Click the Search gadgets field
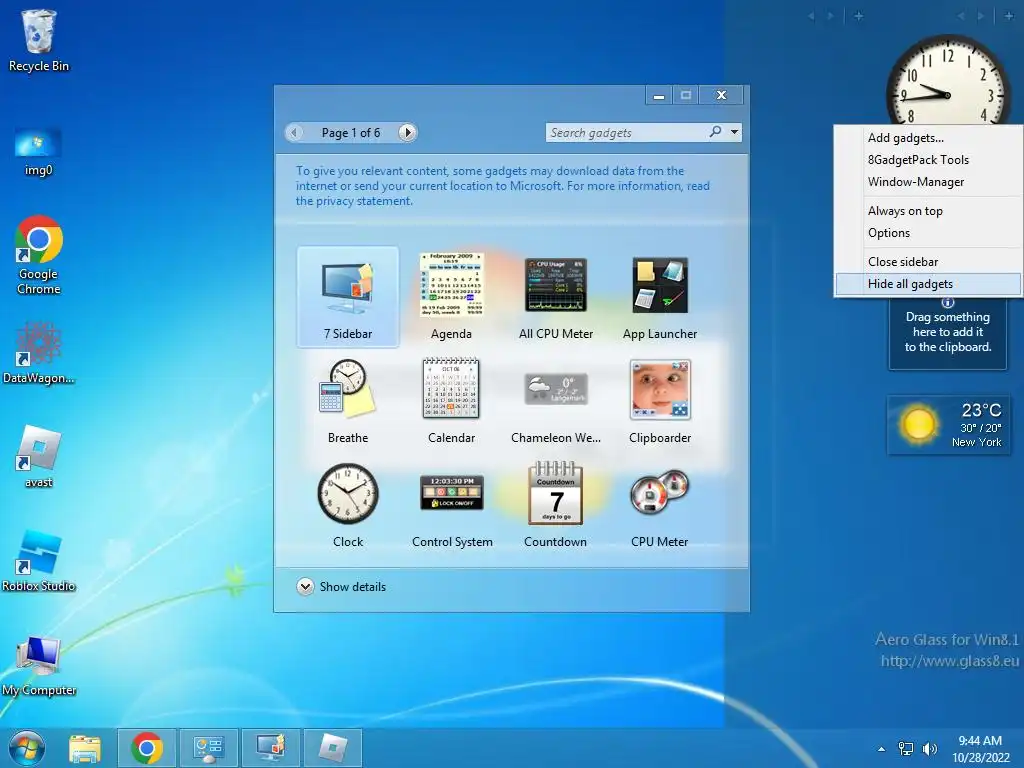Screen dimensions: 1024x768 tap(627, 133)
